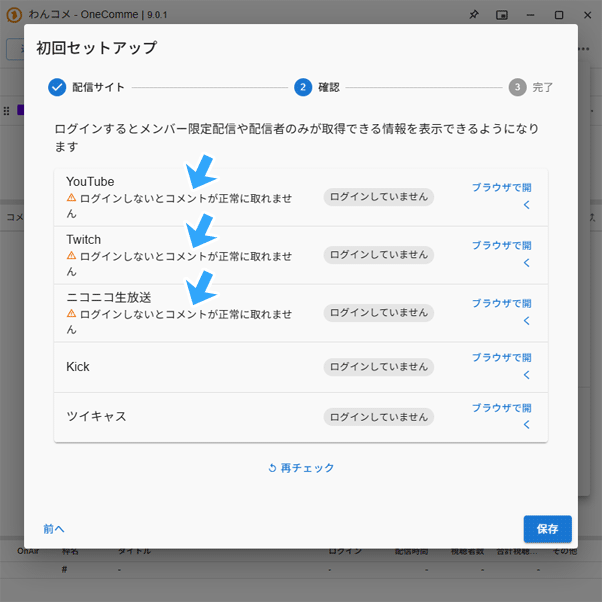Go back with the 前へ button
This screenshot has width=602, height=602.
(x=54, y=529)
